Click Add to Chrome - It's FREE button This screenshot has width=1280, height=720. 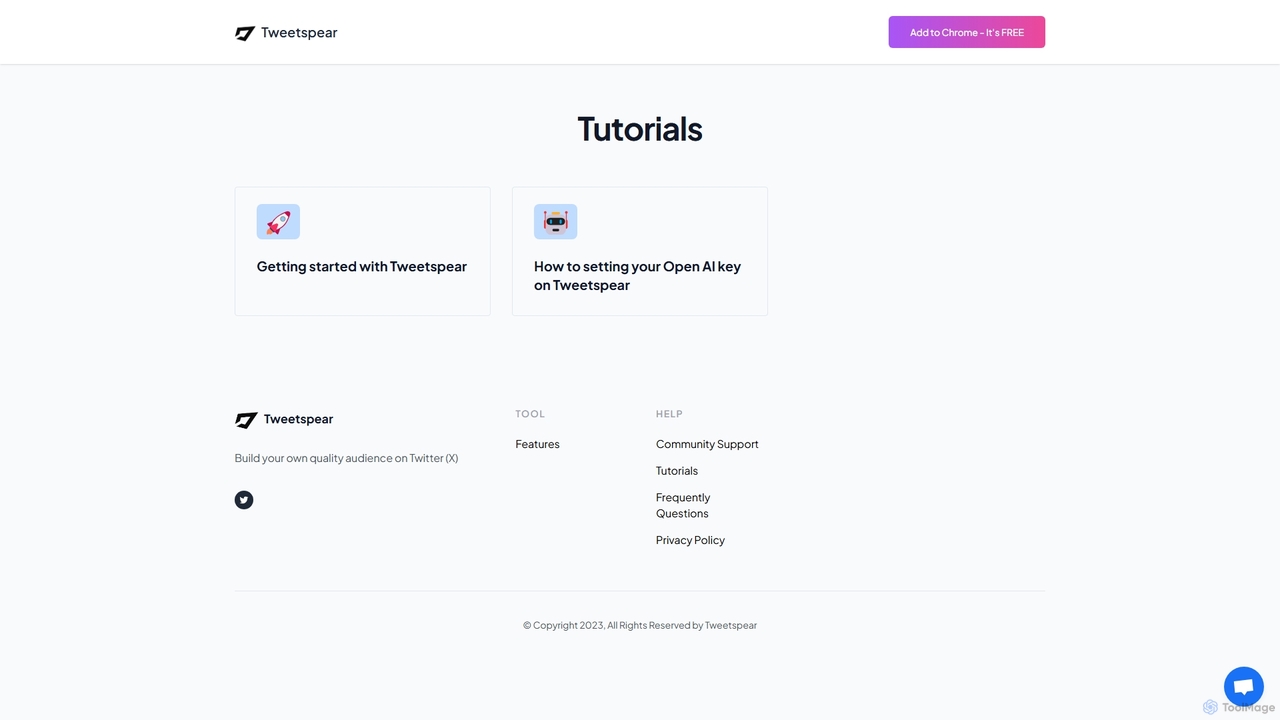(x=966, y=32)
